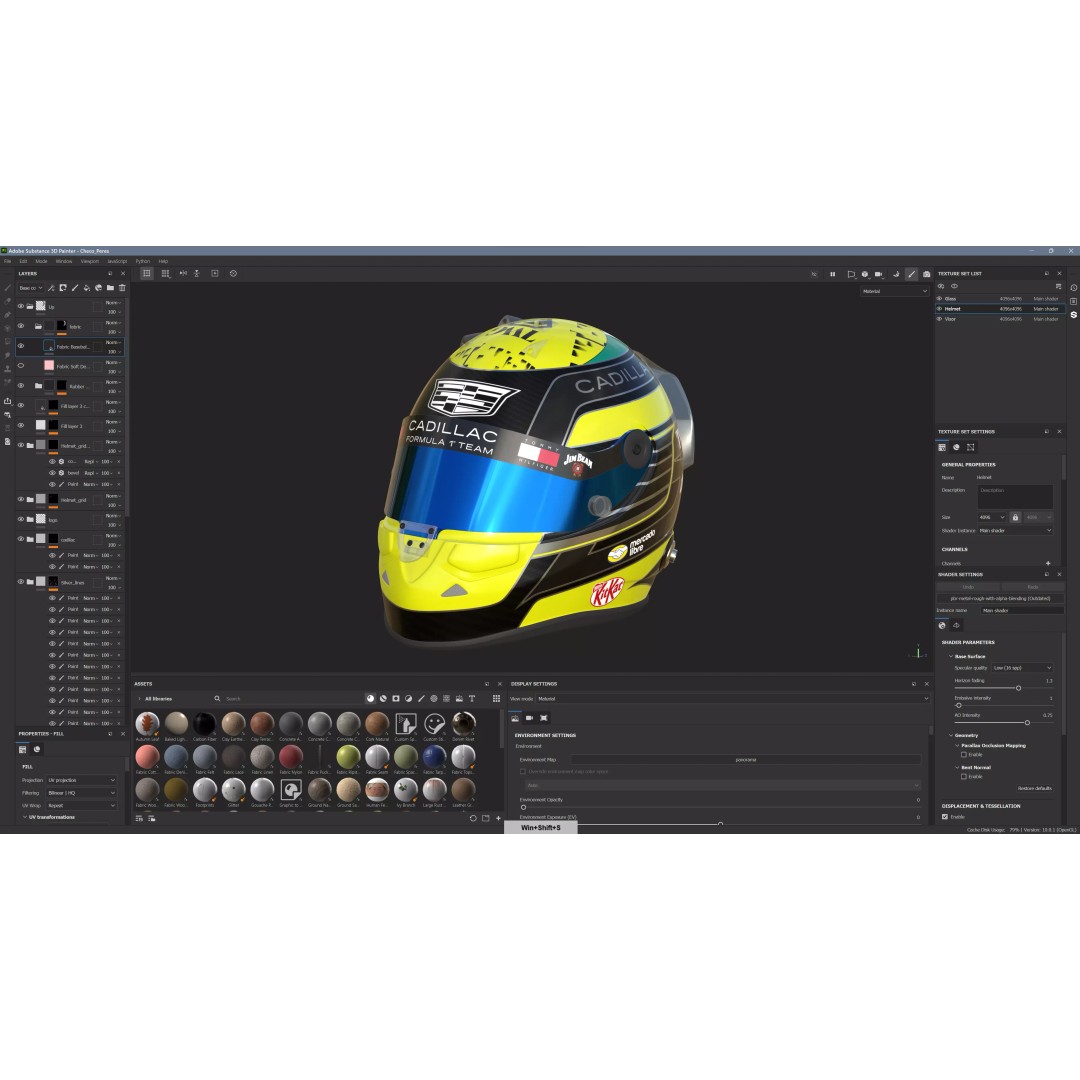Screen dimensions: 1080x1080
Task: Open the Base color channel dropdown
Action: [x=31, y=288]
